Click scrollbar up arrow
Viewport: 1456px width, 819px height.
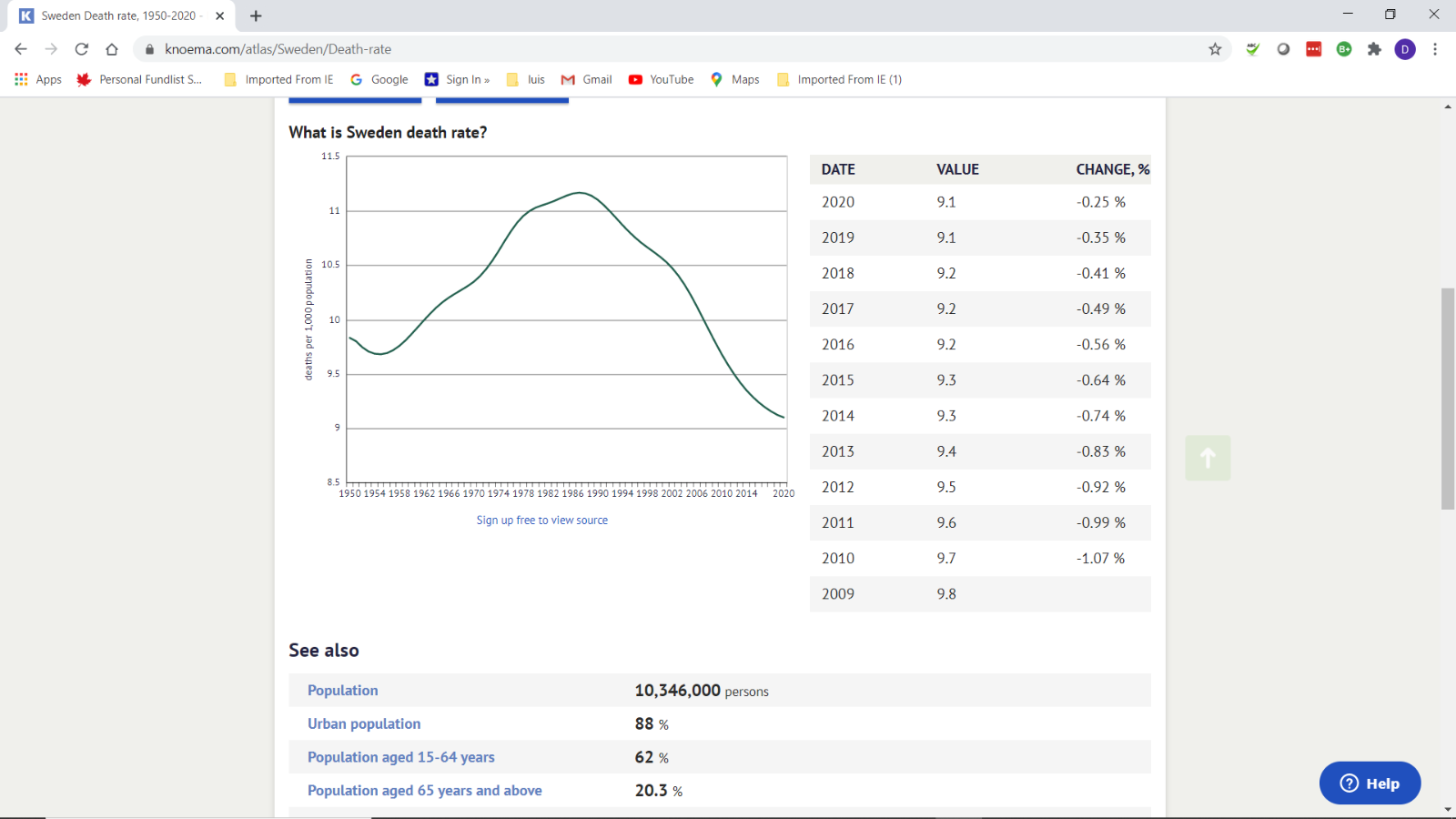[x=1448, y=106]
